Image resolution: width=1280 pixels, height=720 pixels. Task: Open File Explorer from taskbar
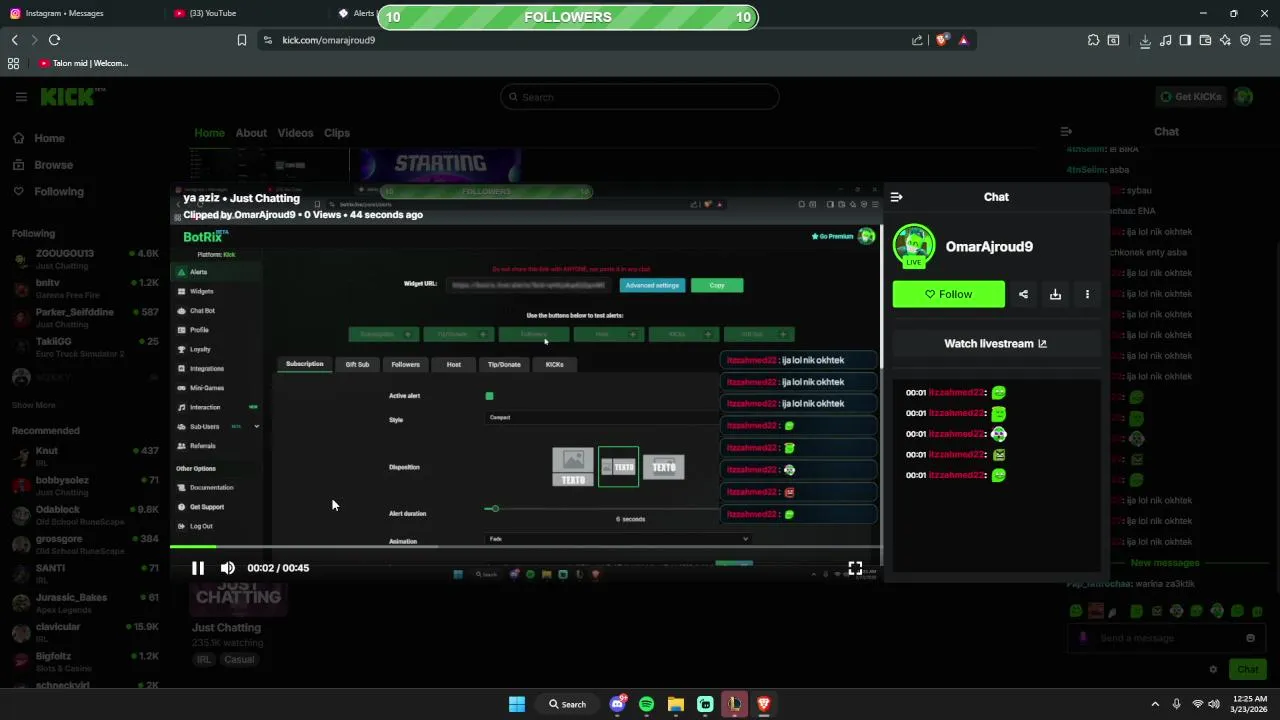tap(676, 704)
